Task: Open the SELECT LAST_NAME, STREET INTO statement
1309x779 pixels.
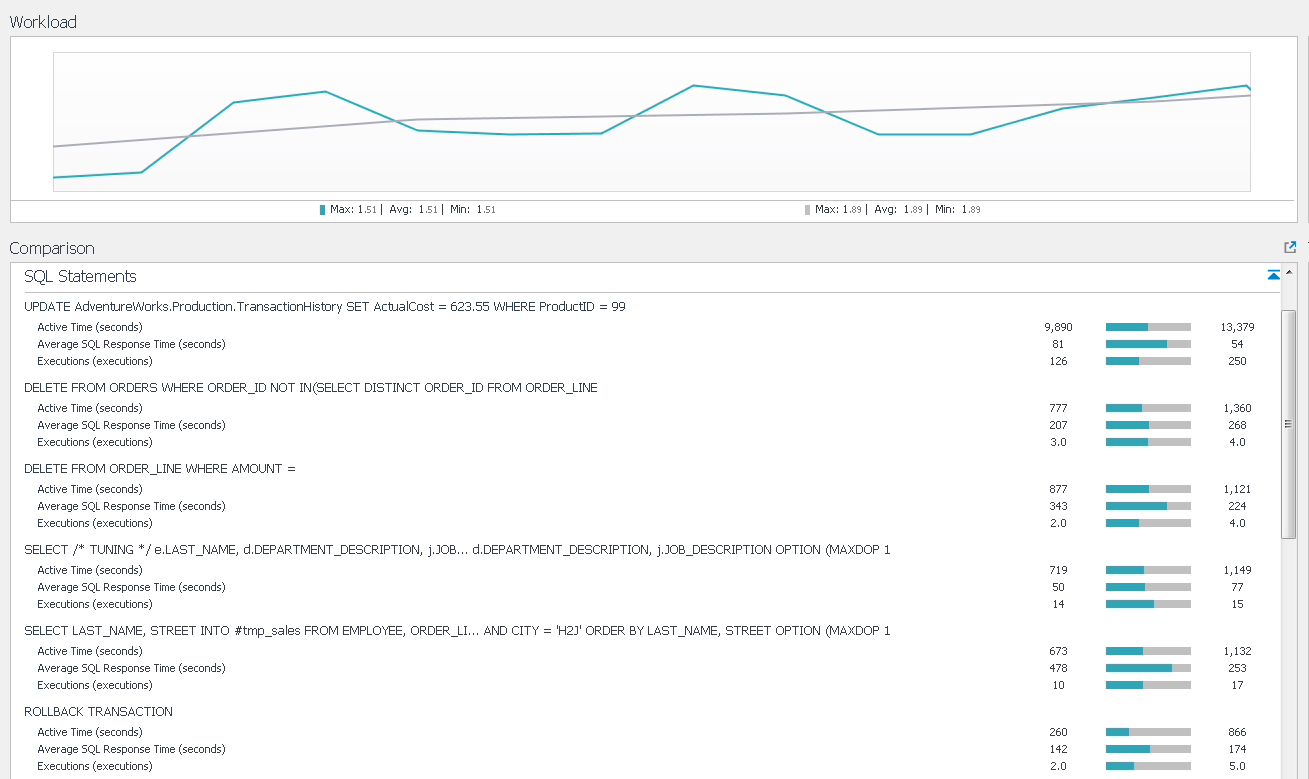Action: point(456,631)
